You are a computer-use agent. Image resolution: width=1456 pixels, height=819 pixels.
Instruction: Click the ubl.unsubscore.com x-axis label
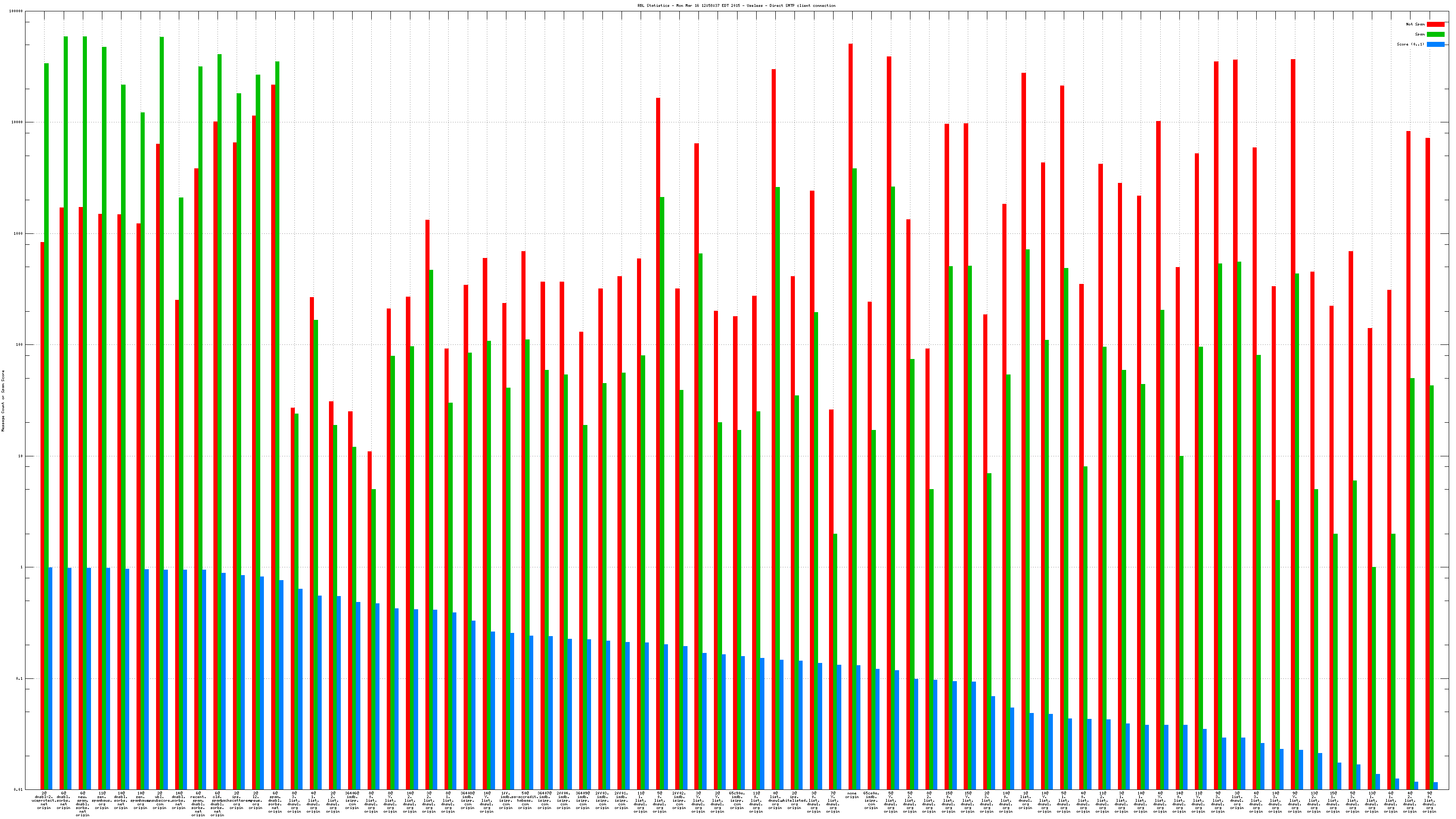coord(159,801)
